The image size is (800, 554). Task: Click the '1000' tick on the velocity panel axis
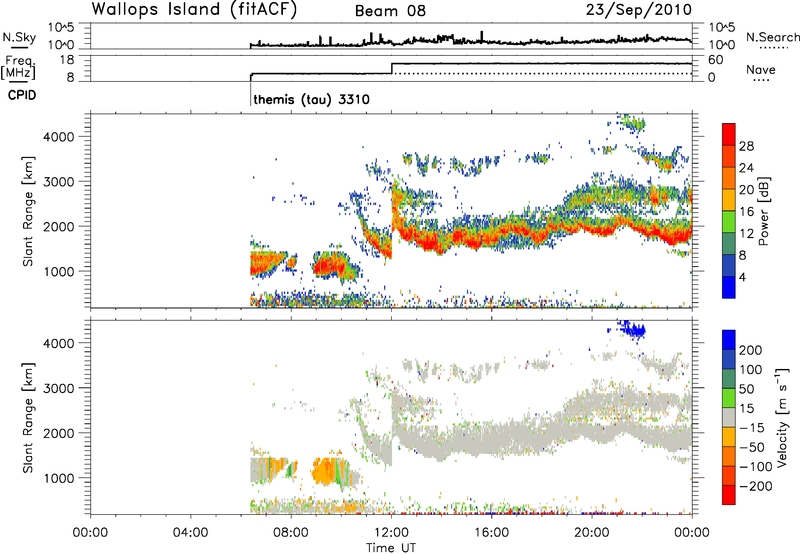tap(59, 478)
